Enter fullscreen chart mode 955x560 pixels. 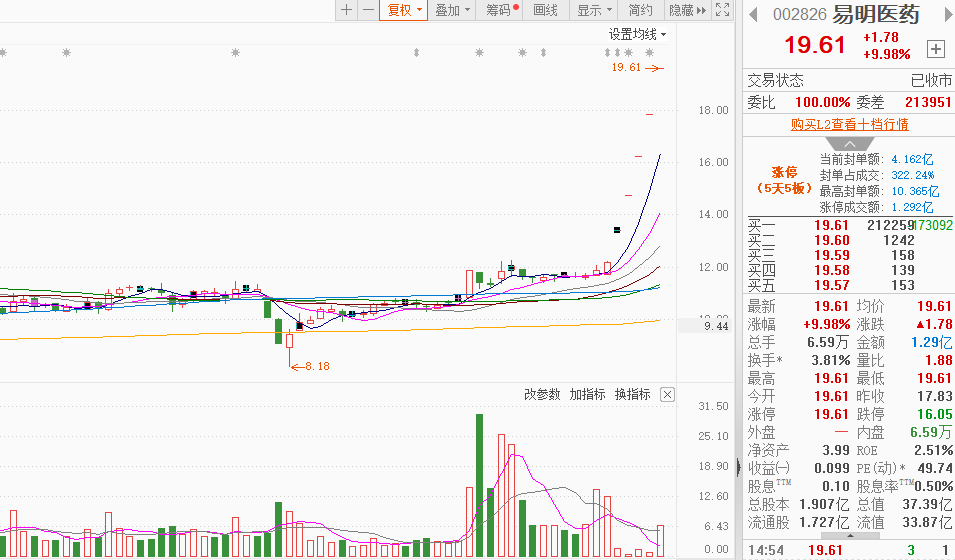722,10
